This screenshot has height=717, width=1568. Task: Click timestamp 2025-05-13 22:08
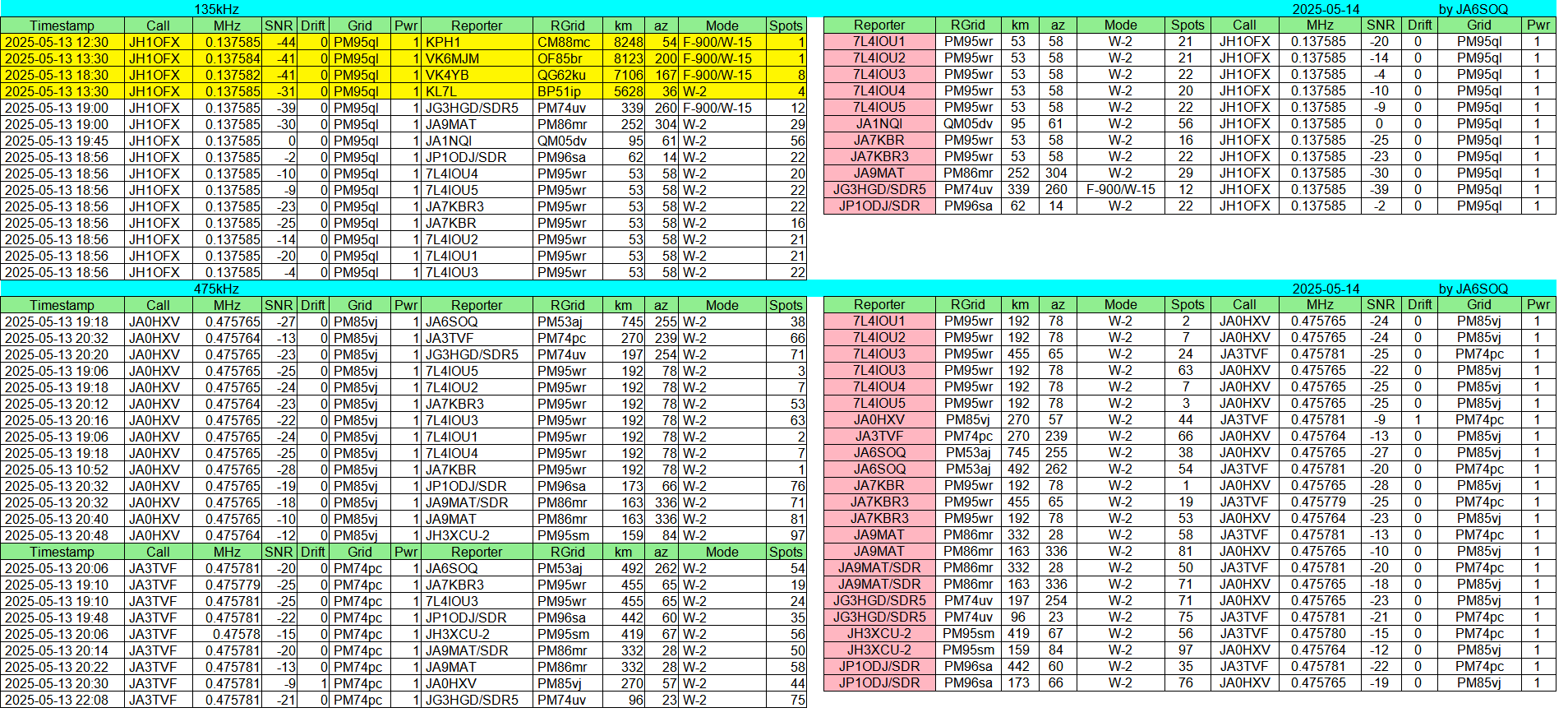click(62, 700)
